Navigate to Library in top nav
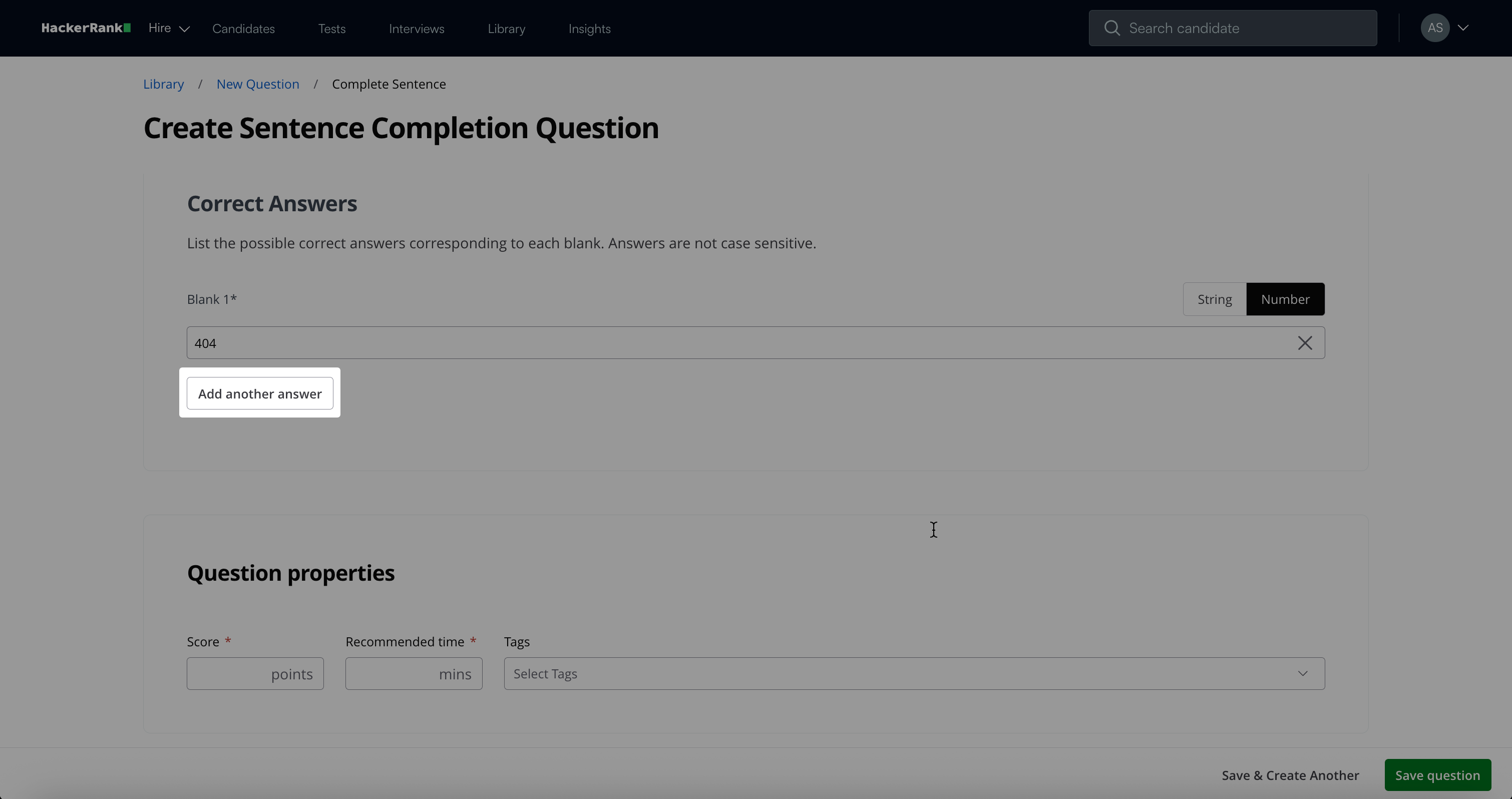The image size is (1512, 799). pyautogui.click(x=506, y=29)
